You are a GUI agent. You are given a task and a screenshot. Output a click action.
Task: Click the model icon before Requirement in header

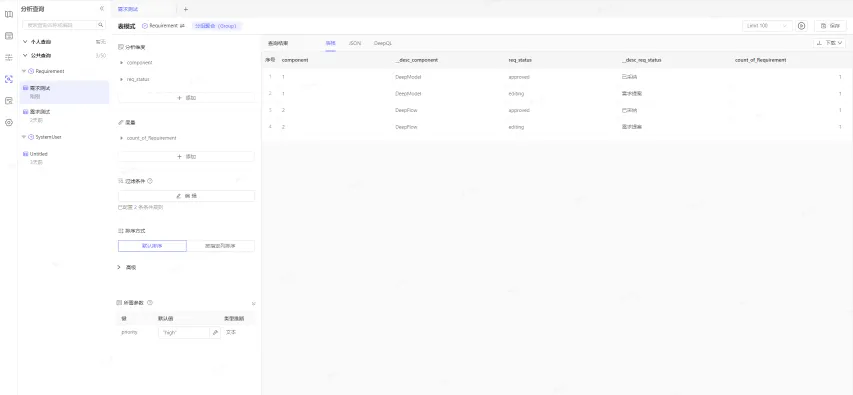145,26
